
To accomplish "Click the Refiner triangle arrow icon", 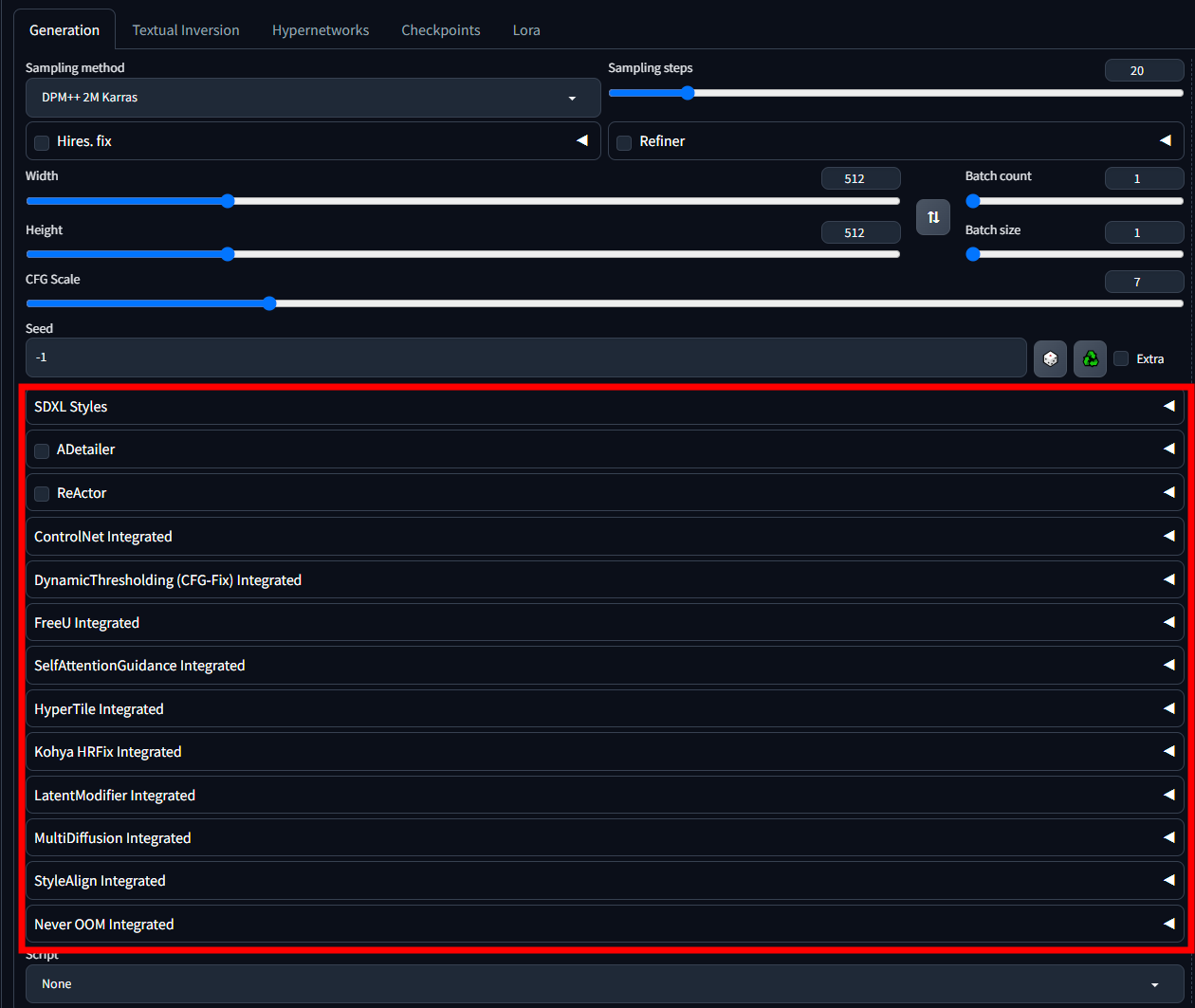I will click(x=1165, y=140).
